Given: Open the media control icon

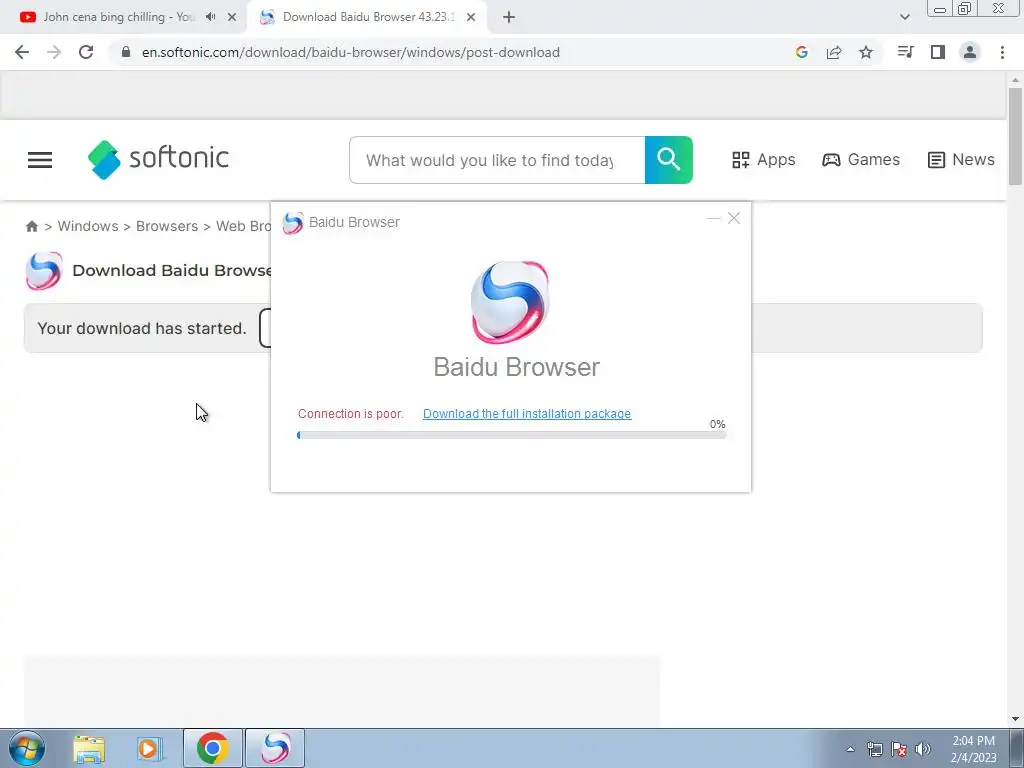Looking at the screenshot, I should [906, 52].
